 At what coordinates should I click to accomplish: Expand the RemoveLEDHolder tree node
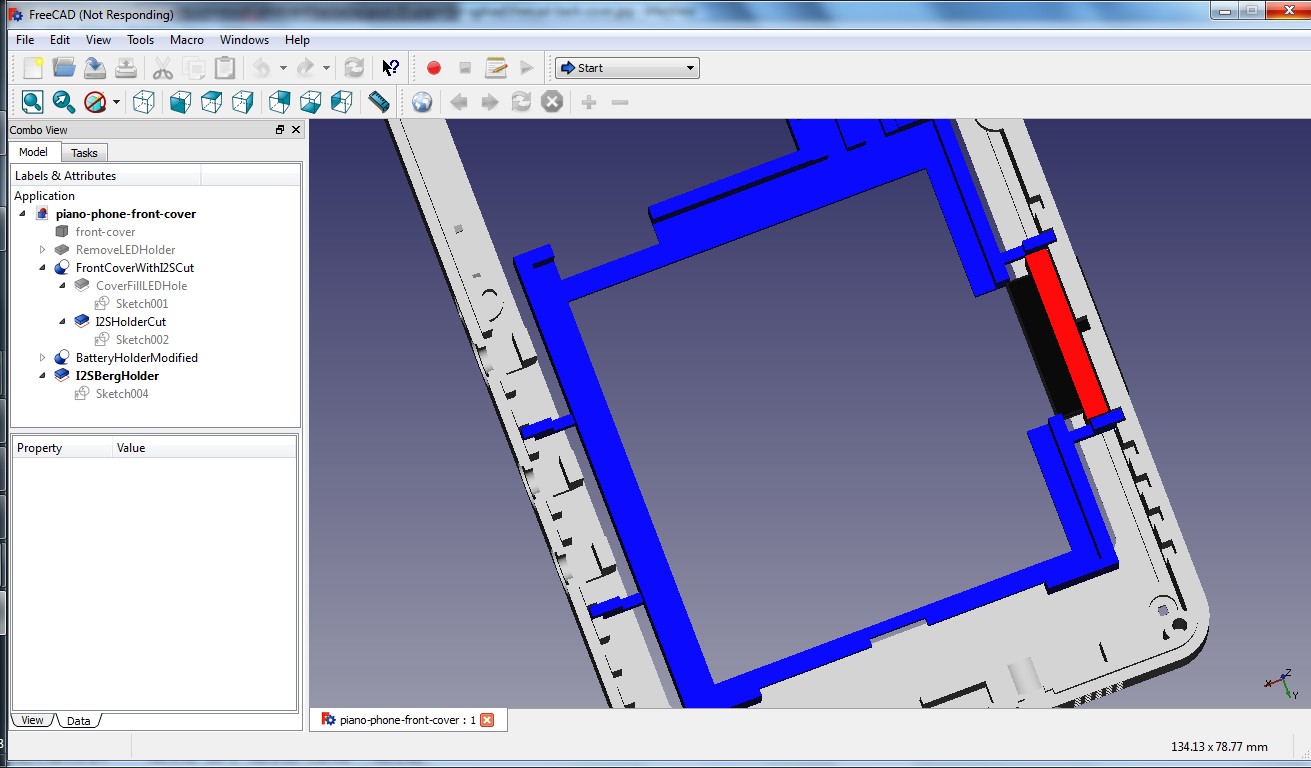43,250
